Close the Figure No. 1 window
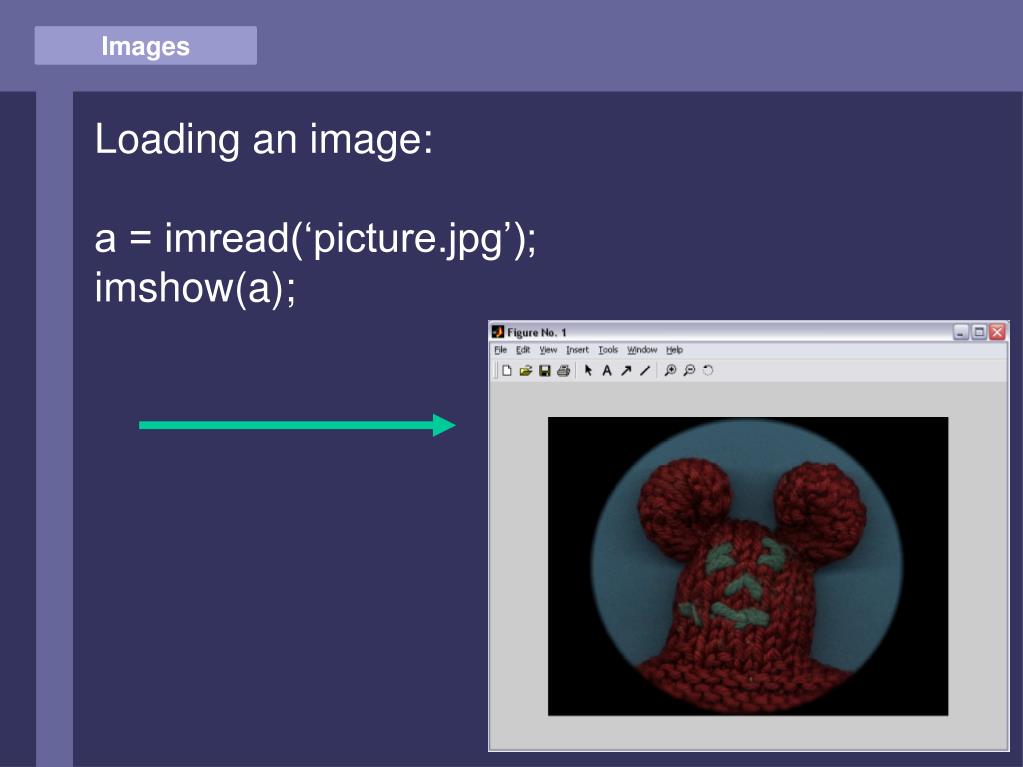Image resolution: width=1023 pixels, height=767 pixels. coord(998,332)
